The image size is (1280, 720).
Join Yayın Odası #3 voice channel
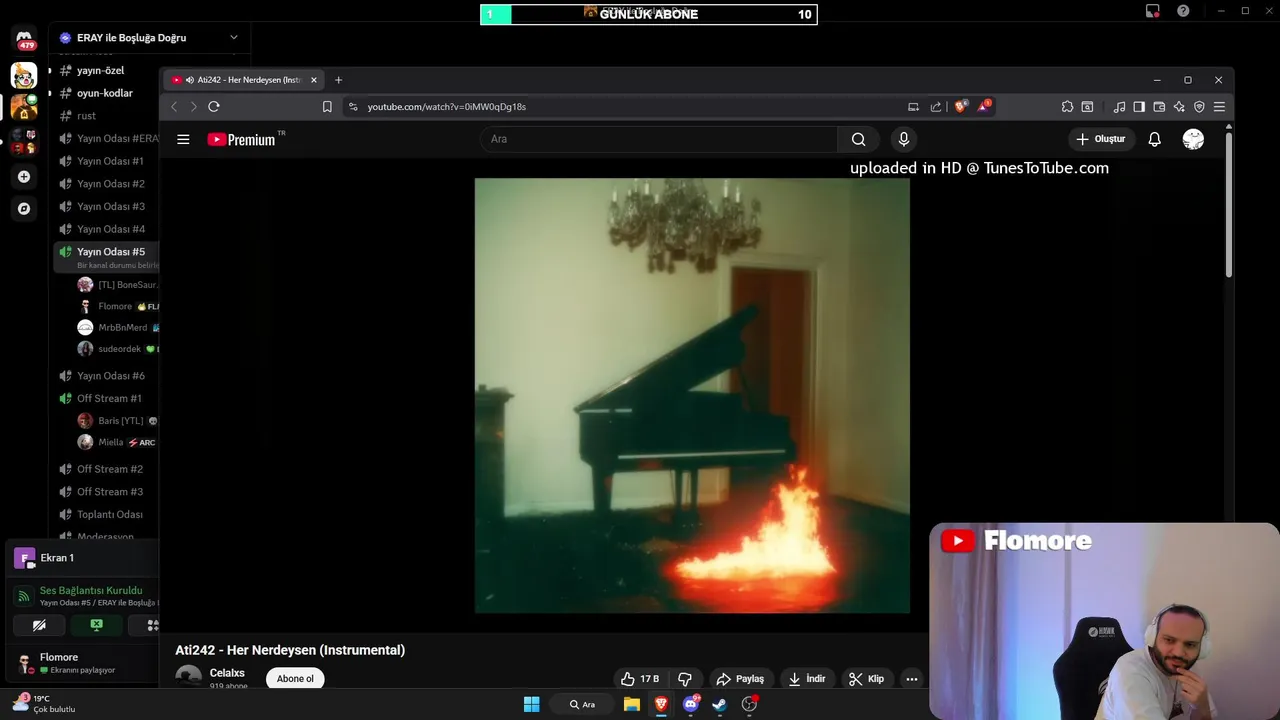108,206
